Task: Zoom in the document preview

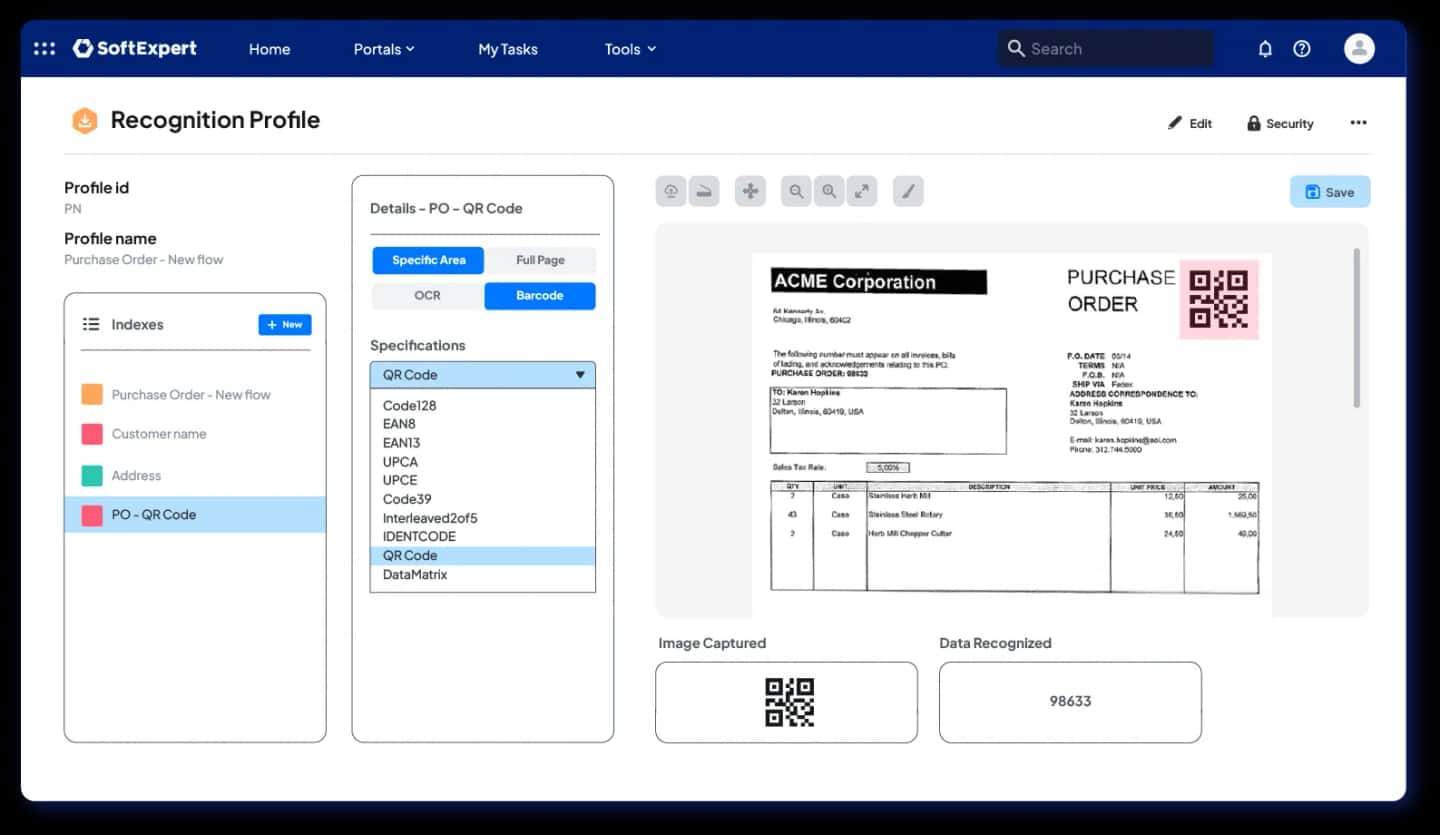Action: pyautogui.click(x=829, y=191)
